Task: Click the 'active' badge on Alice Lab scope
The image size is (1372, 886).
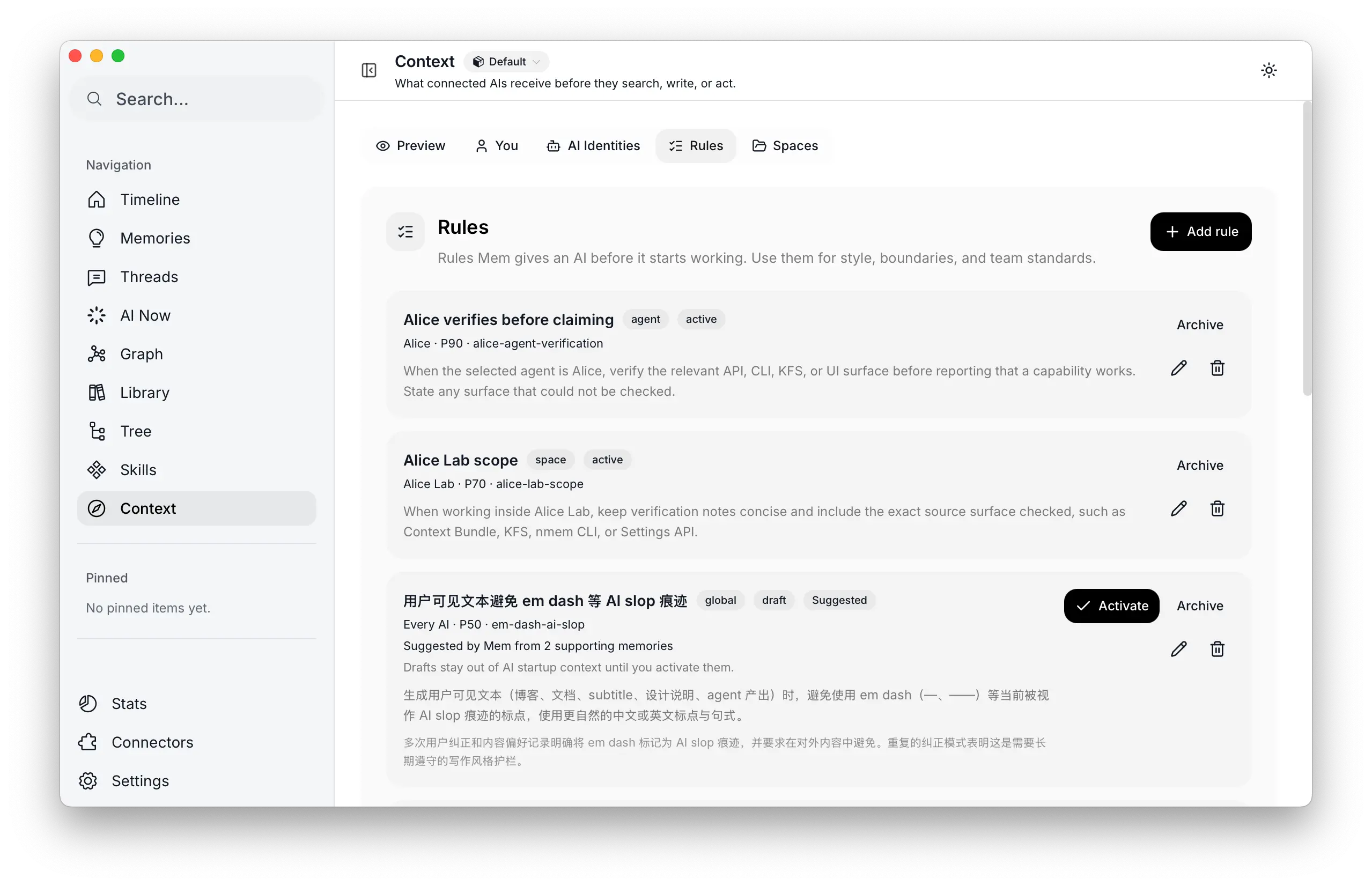Action: 607,460
